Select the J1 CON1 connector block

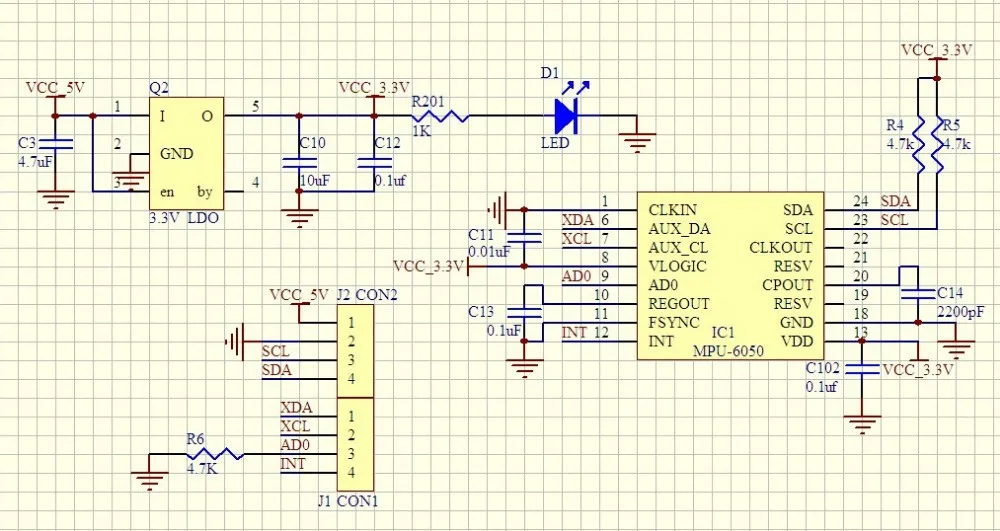354,444
